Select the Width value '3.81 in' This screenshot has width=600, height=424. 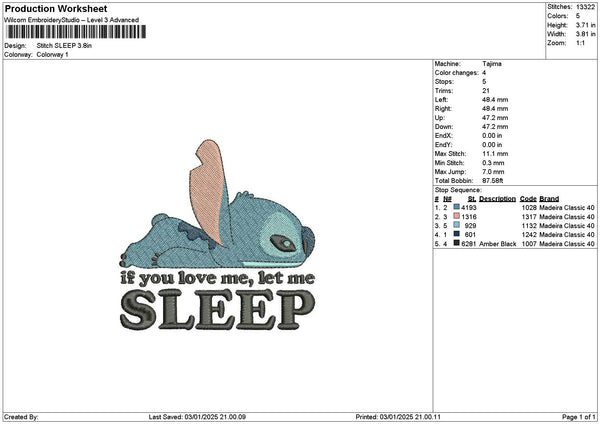[x=585, y=34]
